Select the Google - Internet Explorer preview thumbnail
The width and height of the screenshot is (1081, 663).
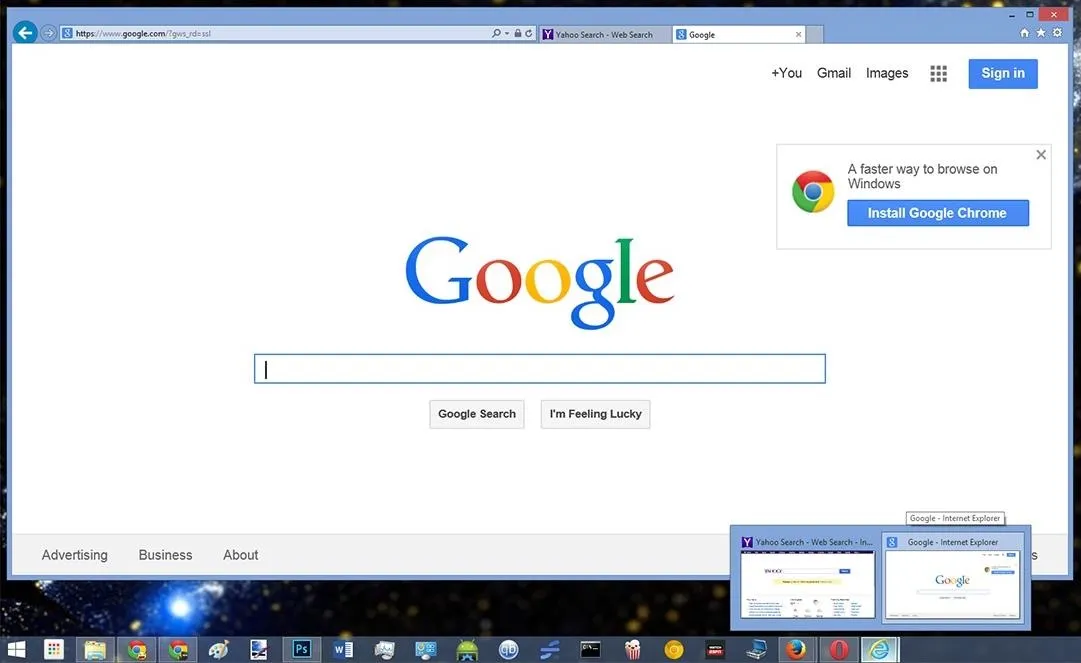pos(952,578)
